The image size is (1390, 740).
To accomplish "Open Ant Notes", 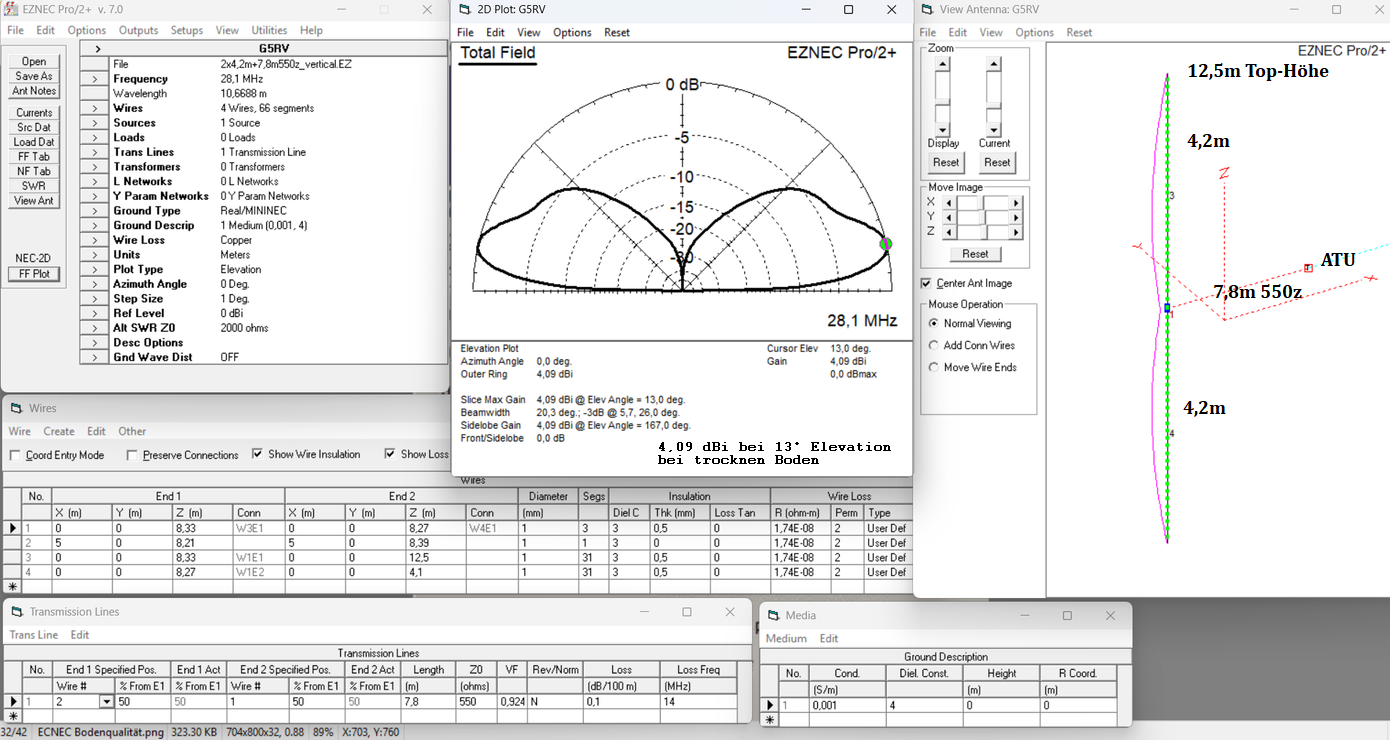I will click(34, 91).
